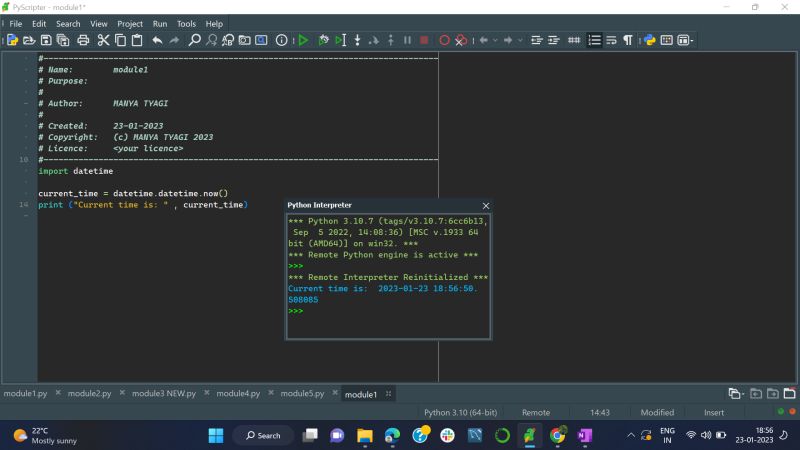Image resolution: width=800 pixels, height=450 pixels.
Task: Toggle line numbers display
Action: (x=594, y=40)
